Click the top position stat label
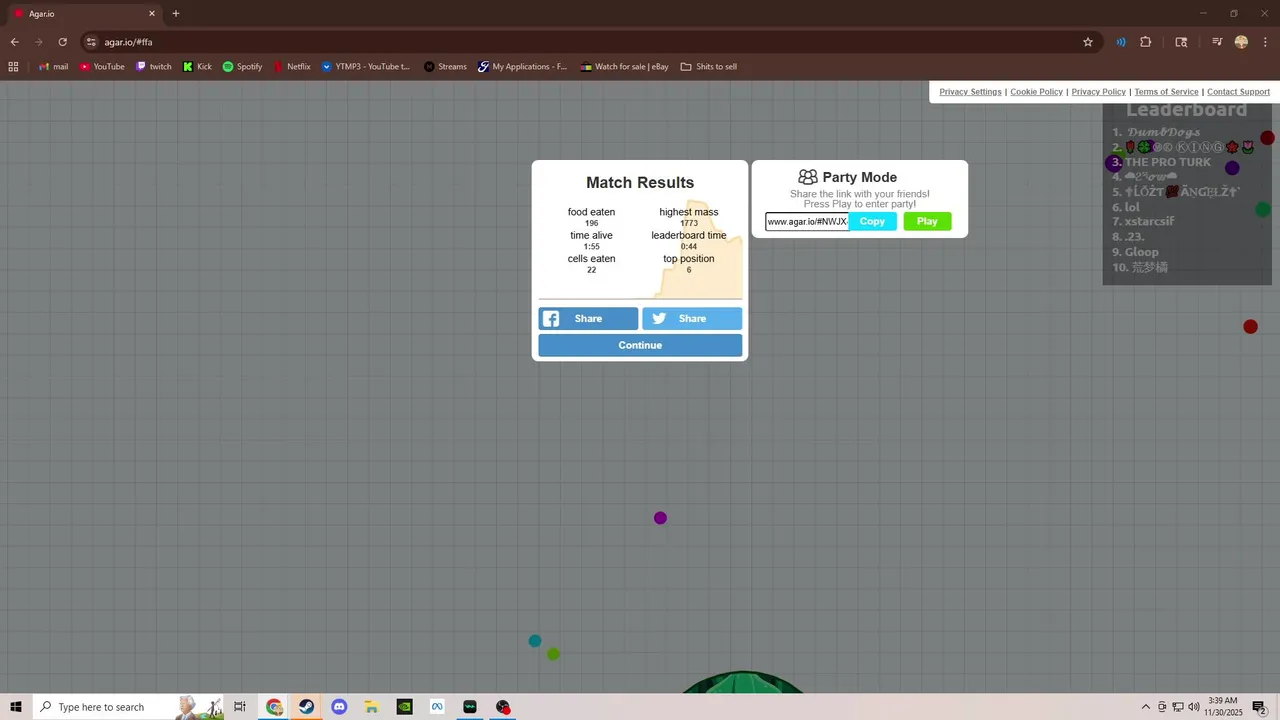This screenshot has height=720, width=1280. click(x=689, y=258)
